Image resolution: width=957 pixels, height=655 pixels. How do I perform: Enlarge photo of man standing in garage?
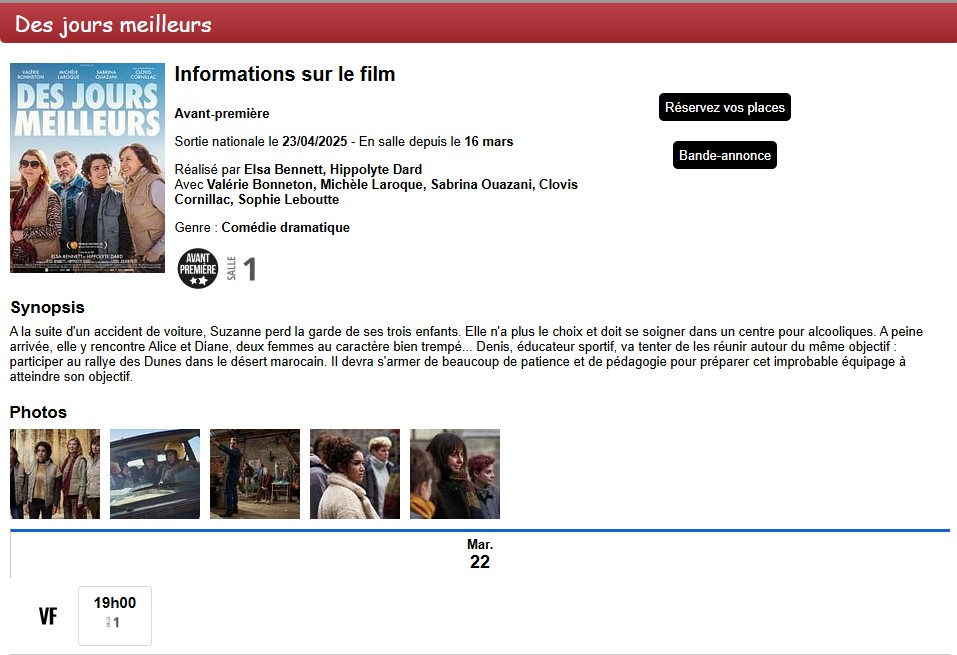click(x=255, y=474)
